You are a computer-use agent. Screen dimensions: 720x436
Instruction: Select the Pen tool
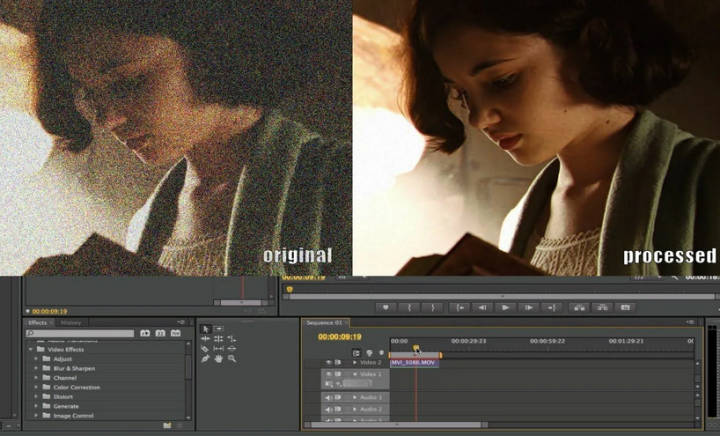205,358
